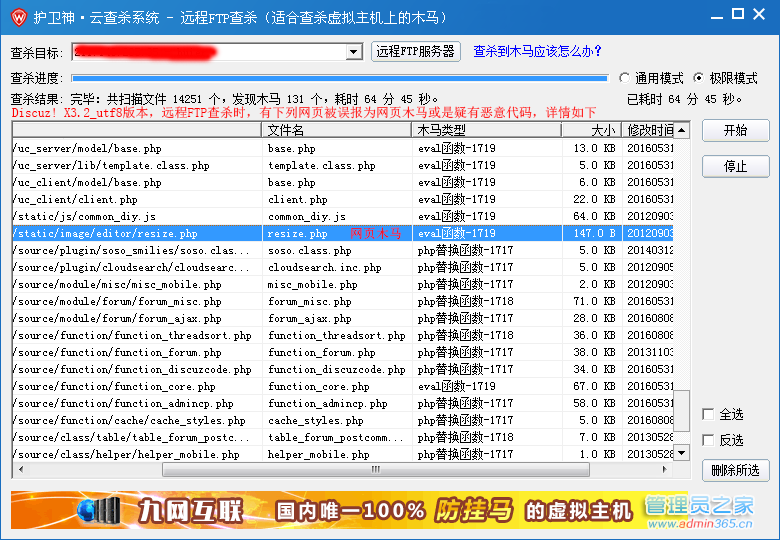Click 64.0 KB size cell
Image resolution: width=780 pixels, height=540 pixels.
tap(594, 216)
